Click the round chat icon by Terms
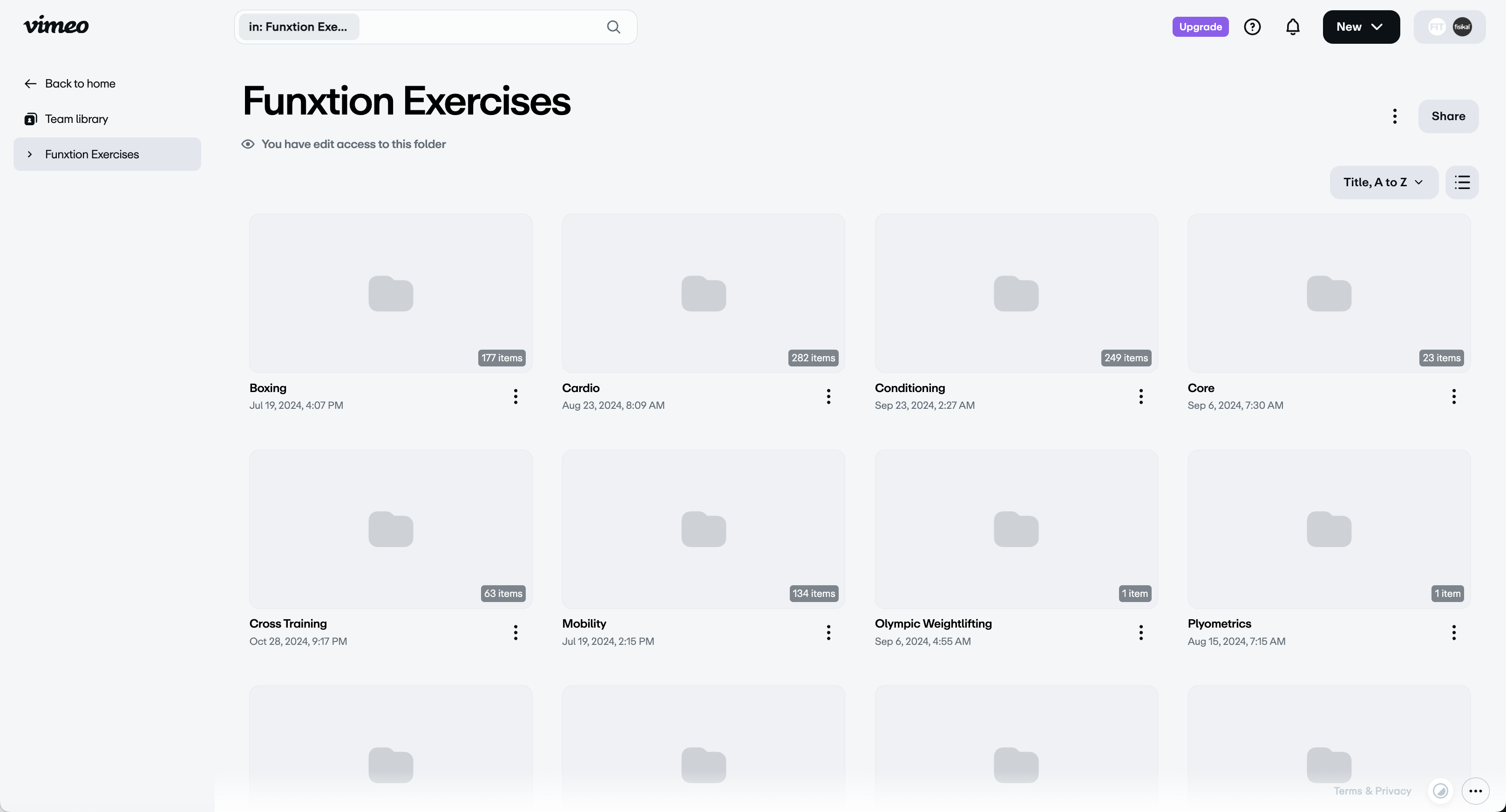 click(1440, 791)
